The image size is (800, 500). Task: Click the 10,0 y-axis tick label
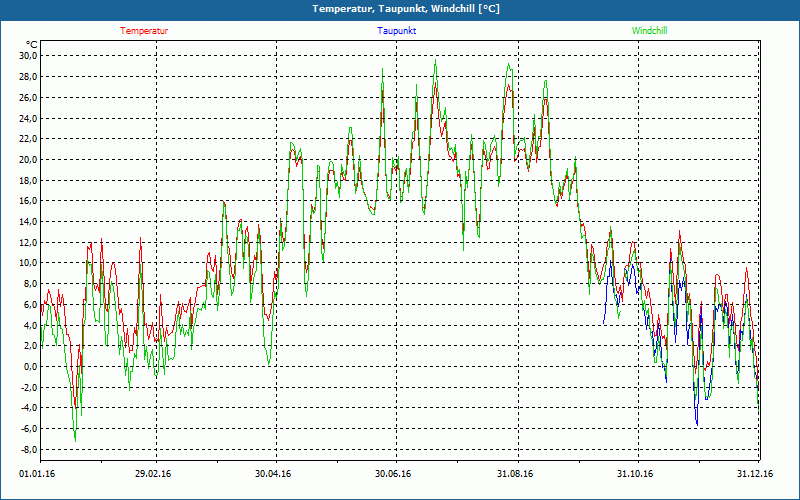click(26, 263)
